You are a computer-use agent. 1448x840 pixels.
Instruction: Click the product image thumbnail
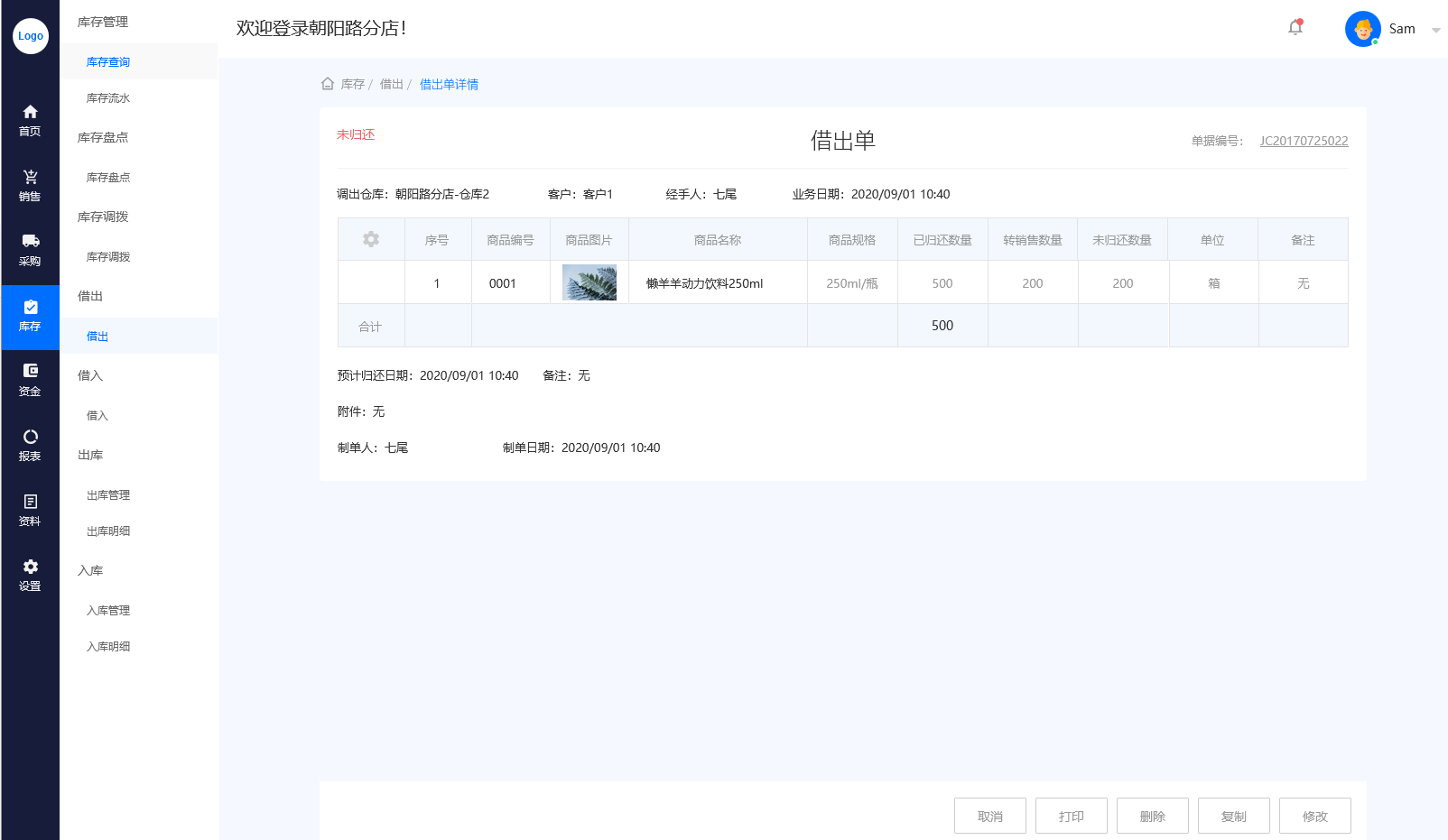point(589,282)
